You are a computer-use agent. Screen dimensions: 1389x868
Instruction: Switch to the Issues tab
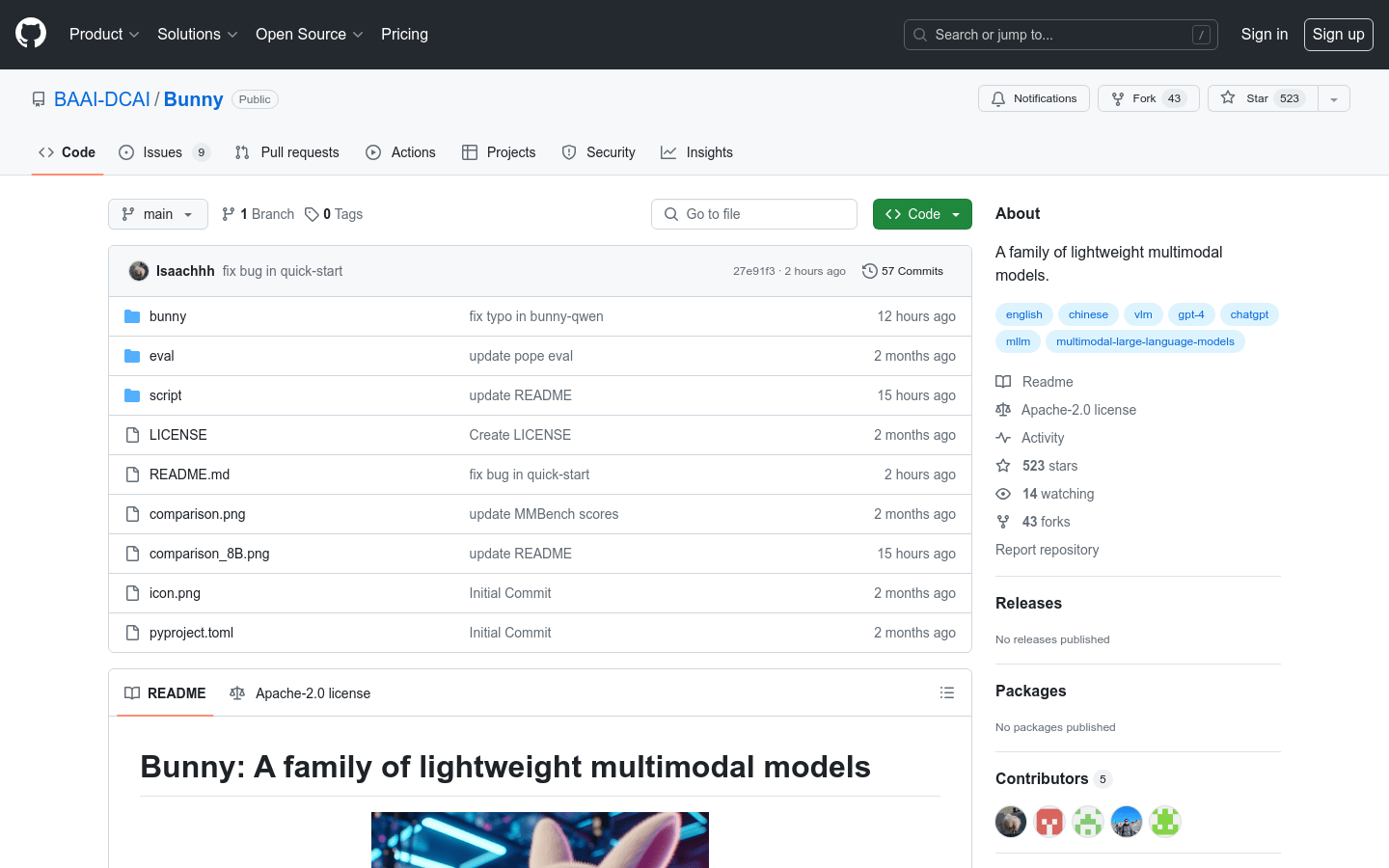click(x=164, y=152)
